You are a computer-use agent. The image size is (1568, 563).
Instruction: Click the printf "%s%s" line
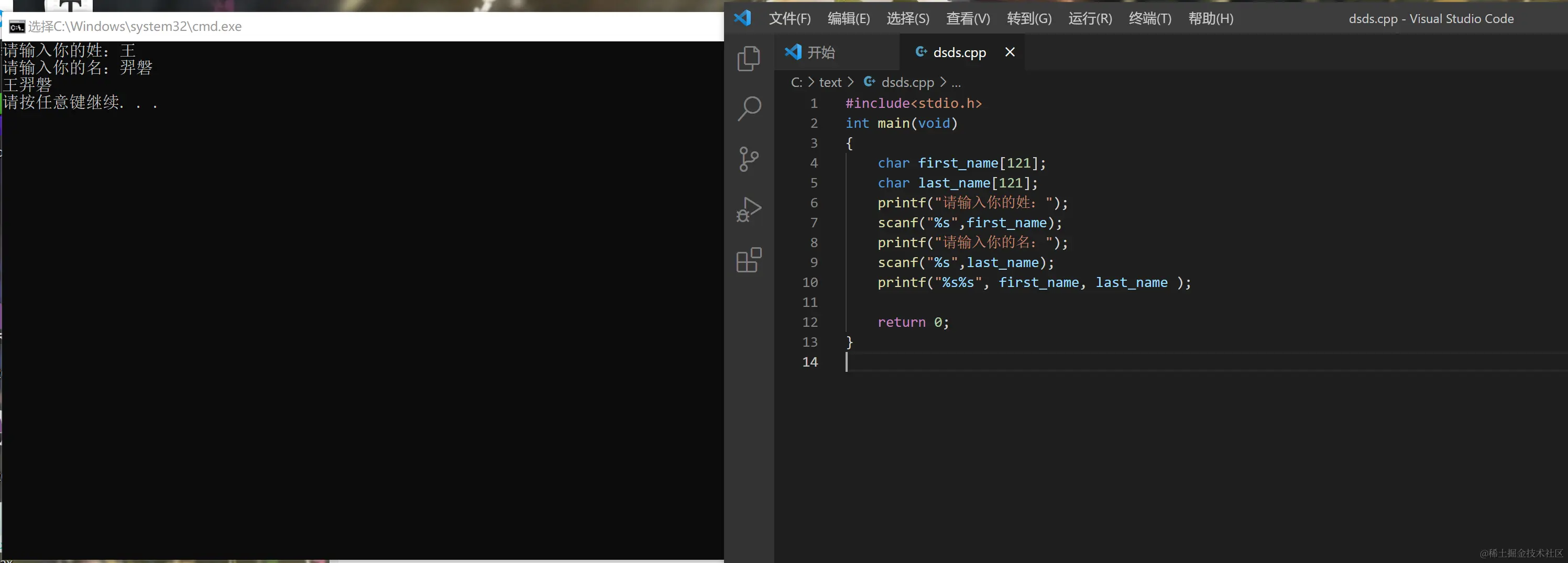[1034, 282]
